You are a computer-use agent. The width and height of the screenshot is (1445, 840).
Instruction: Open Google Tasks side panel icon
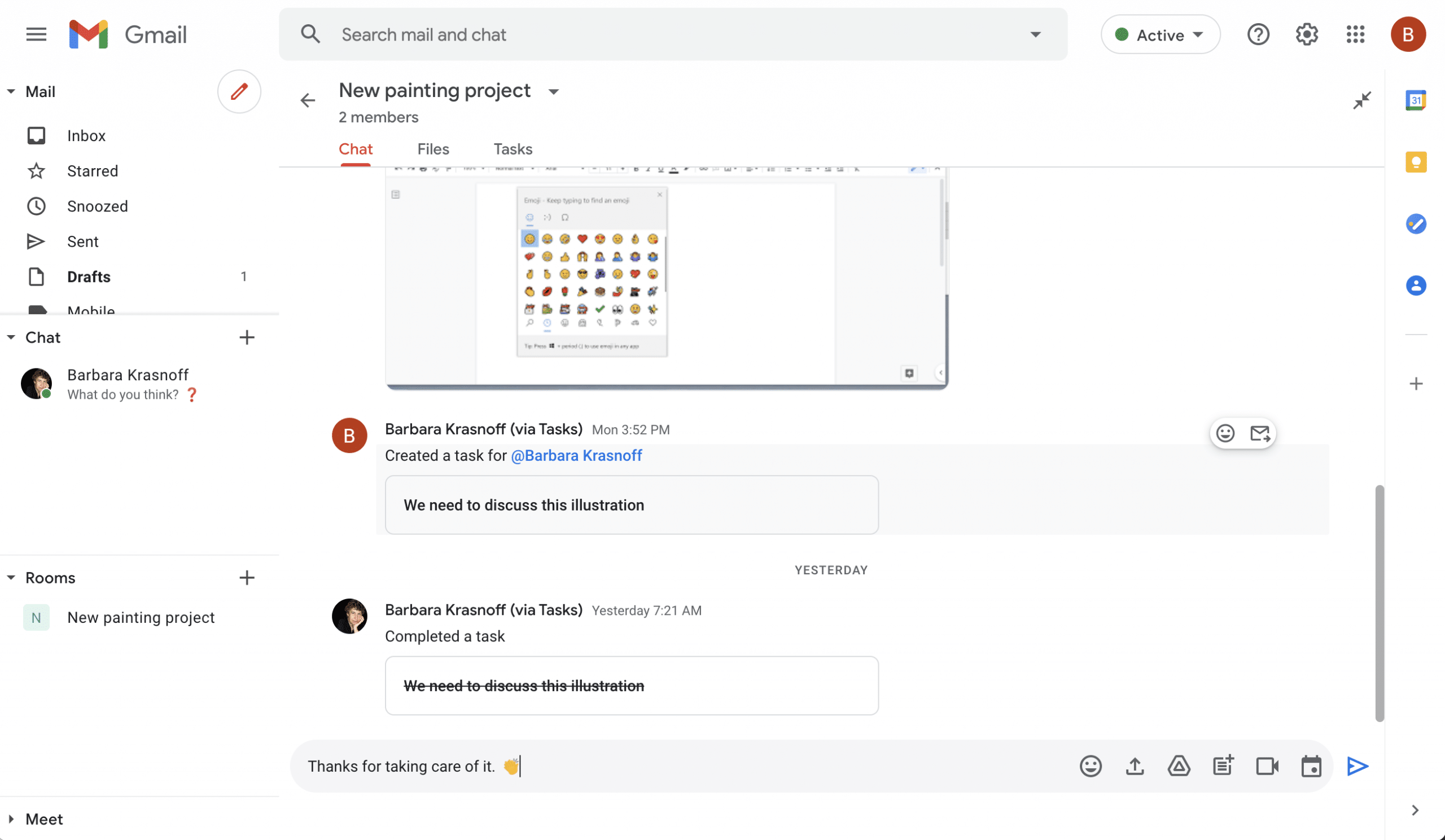pos(1415,224)
